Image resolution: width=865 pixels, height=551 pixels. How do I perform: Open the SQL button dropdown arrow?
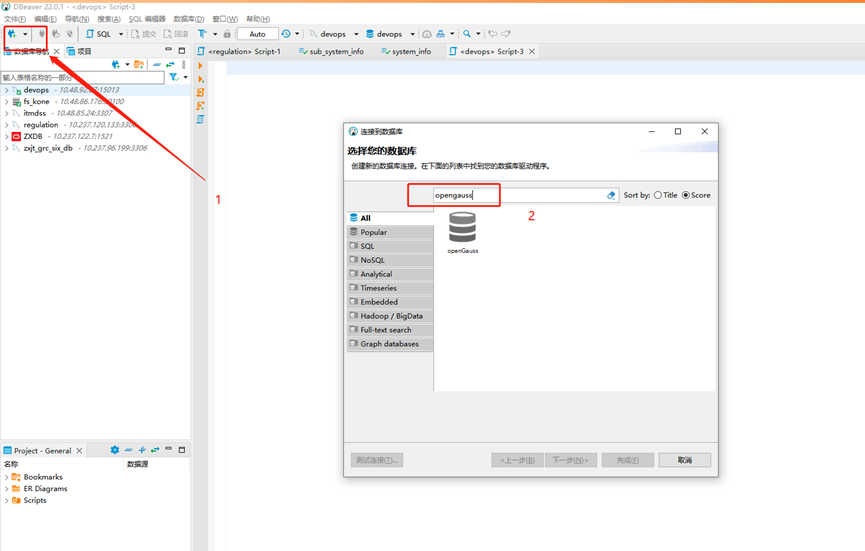[121, 34]
